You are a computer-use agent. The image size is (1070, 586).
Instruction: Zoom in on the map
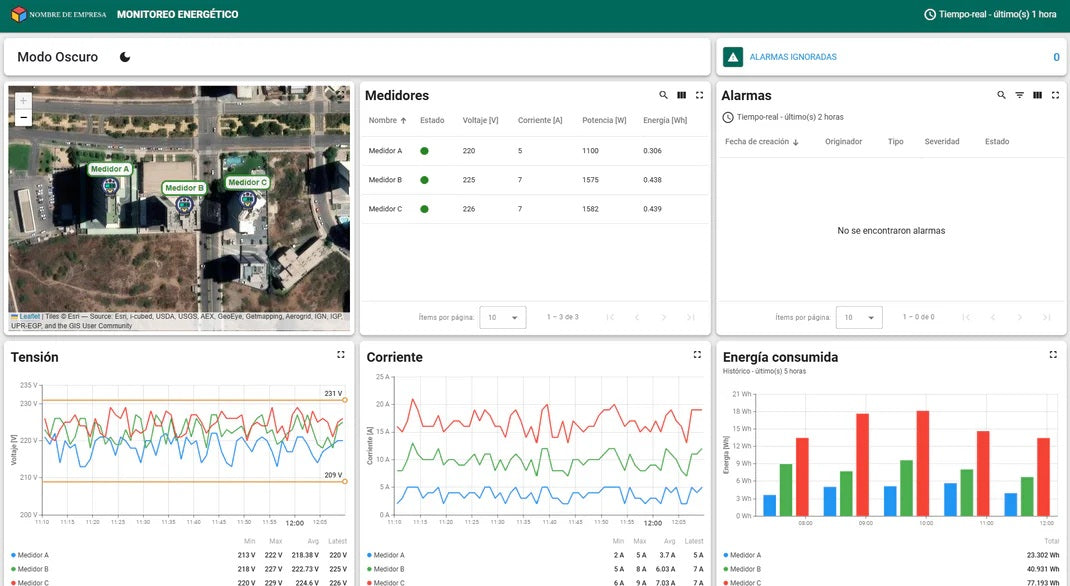pos(24,101)
